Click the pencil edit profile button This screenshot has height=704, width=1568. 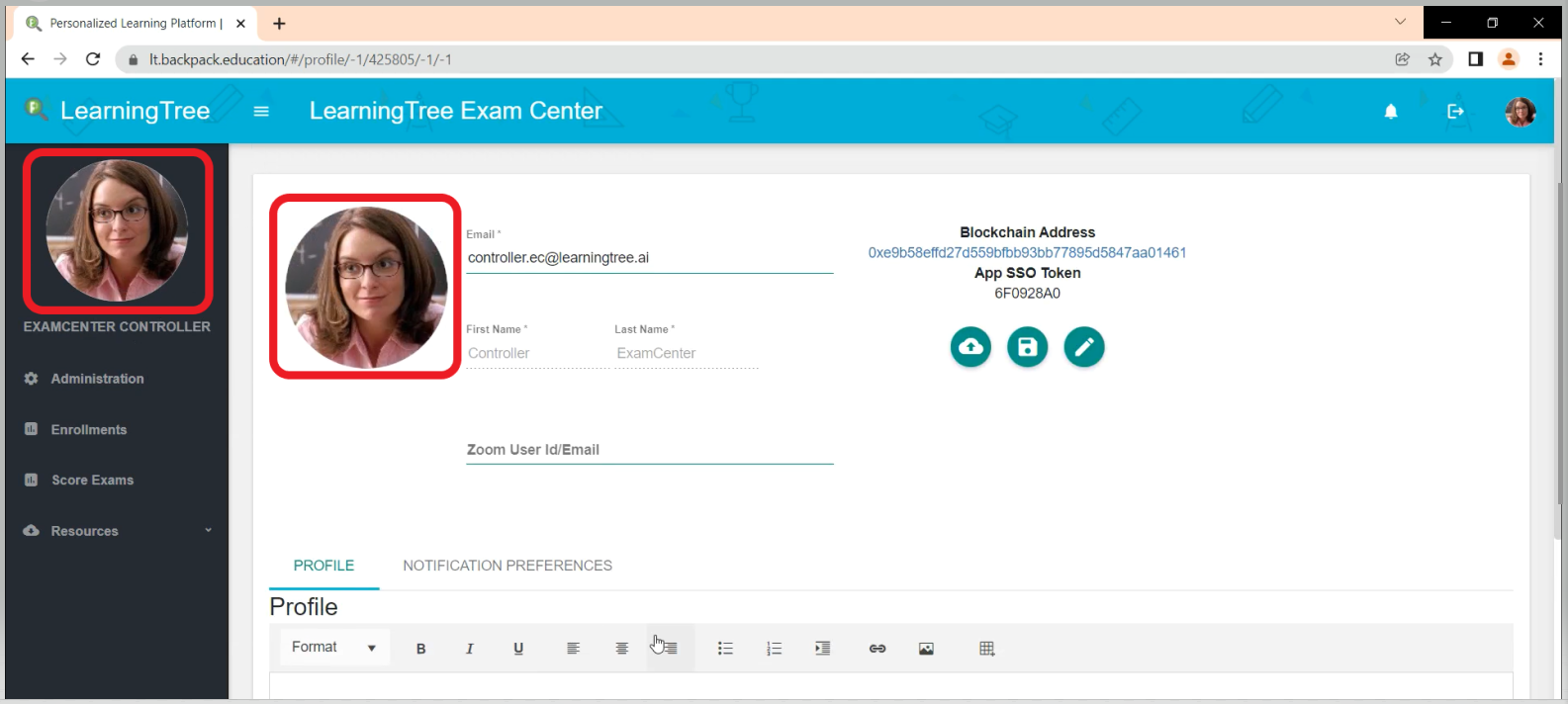[1084, 347]
